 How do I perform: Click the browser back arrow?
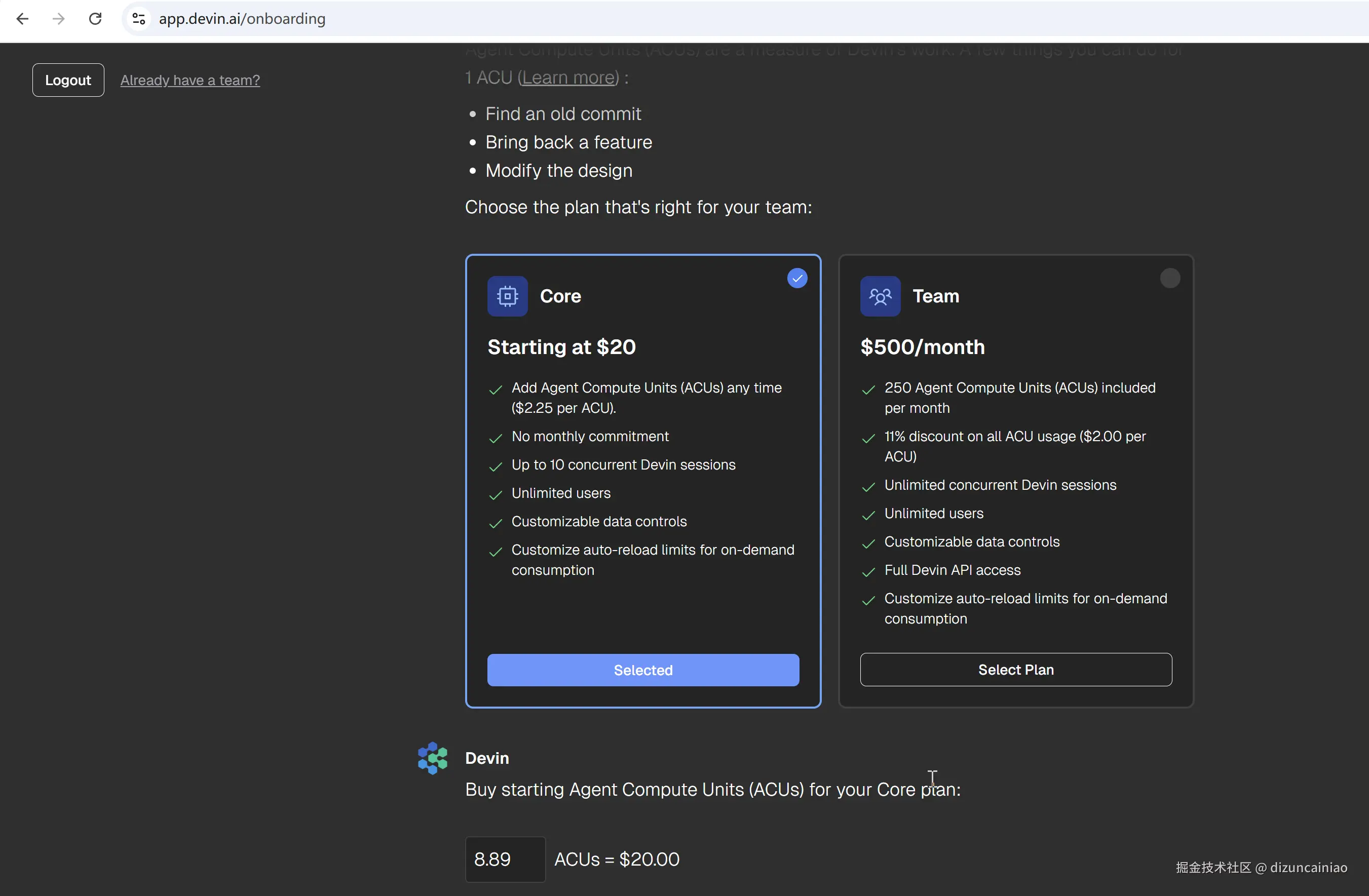[22, 19]
